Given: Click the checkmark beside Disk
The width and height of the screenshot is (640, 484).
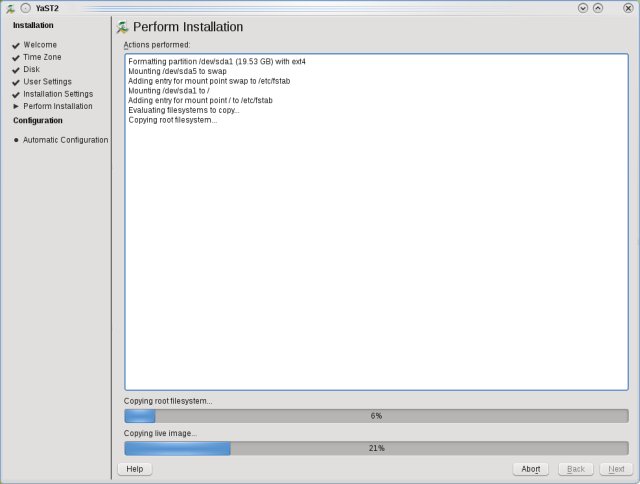Looking at the screenshot, I should (16, 70).
